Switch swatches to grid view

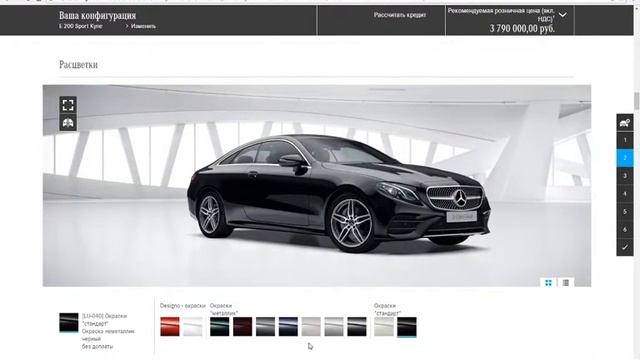point(548,282)
